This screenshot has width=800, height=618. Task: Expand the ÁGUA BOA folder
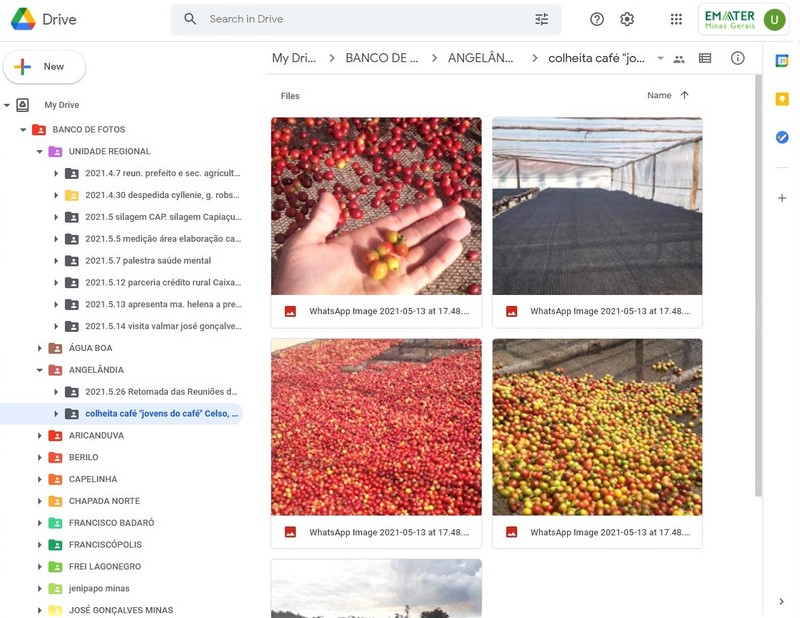click(x=39, y=348)
